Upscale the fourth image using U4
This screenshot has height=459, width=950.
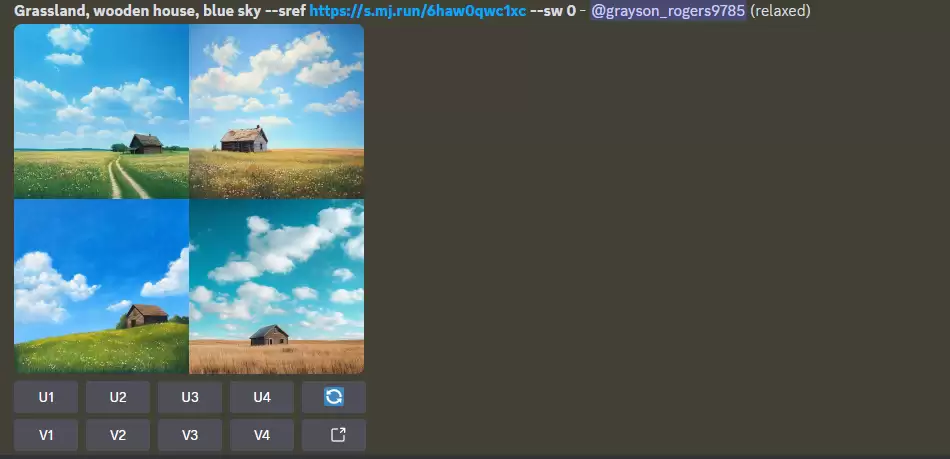pos(262,397)
